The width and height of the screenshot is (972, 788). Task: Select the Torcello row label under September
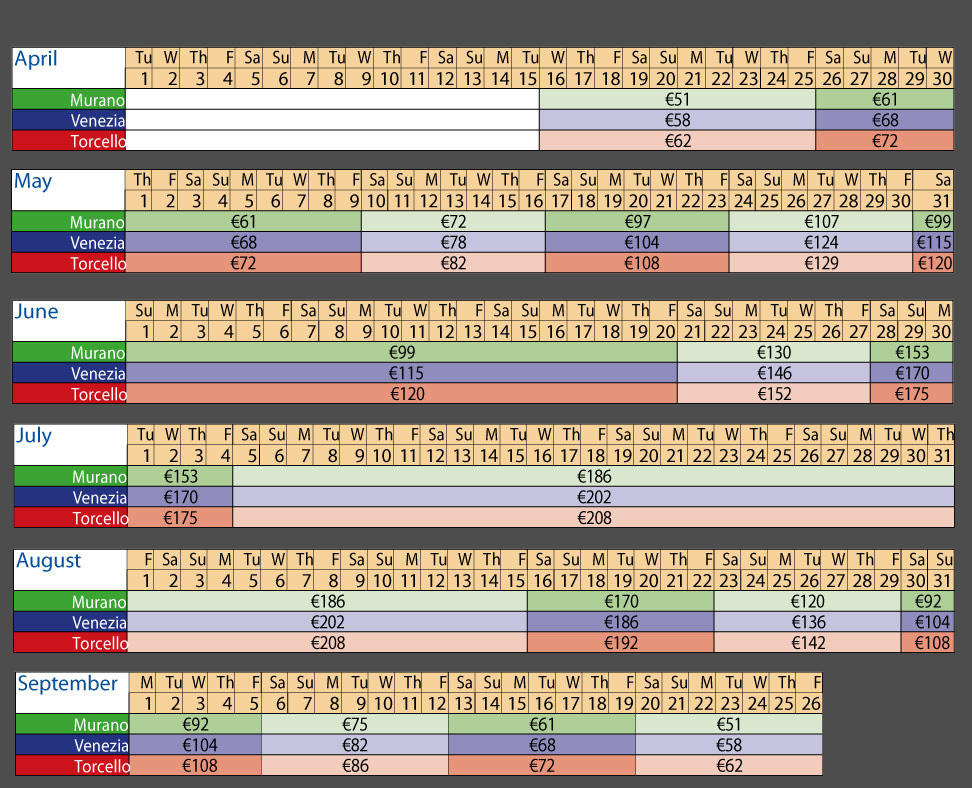coord(73,766)
